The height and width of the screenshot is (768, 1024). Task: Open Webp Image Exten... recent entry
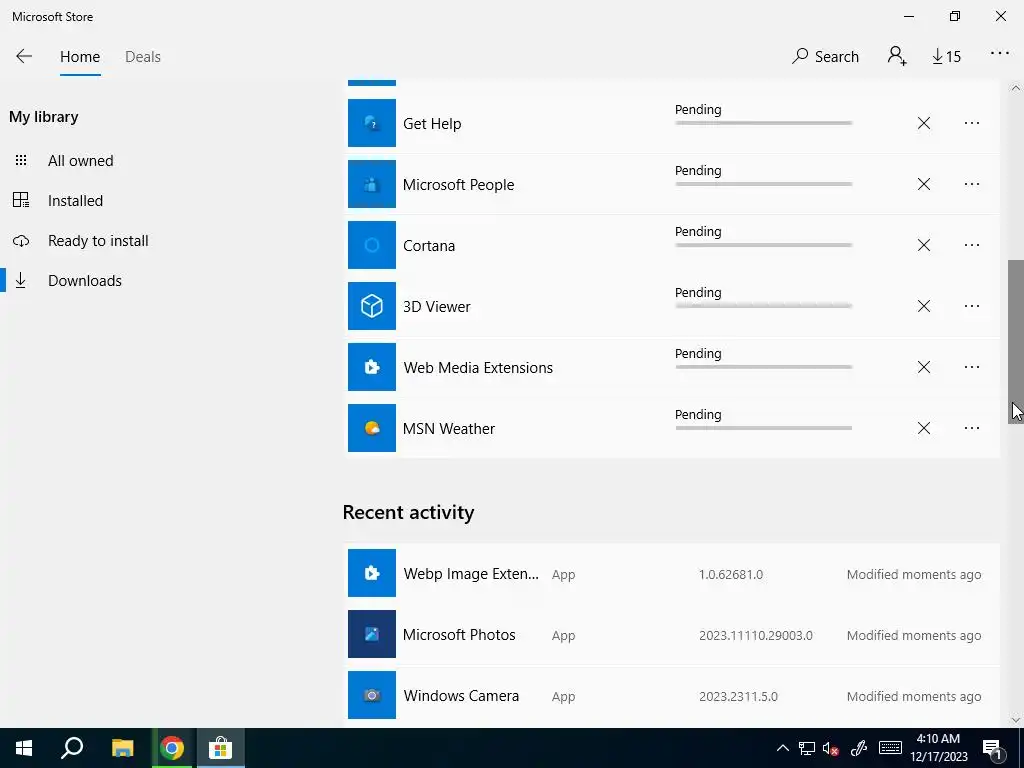(x=471, y=573)
